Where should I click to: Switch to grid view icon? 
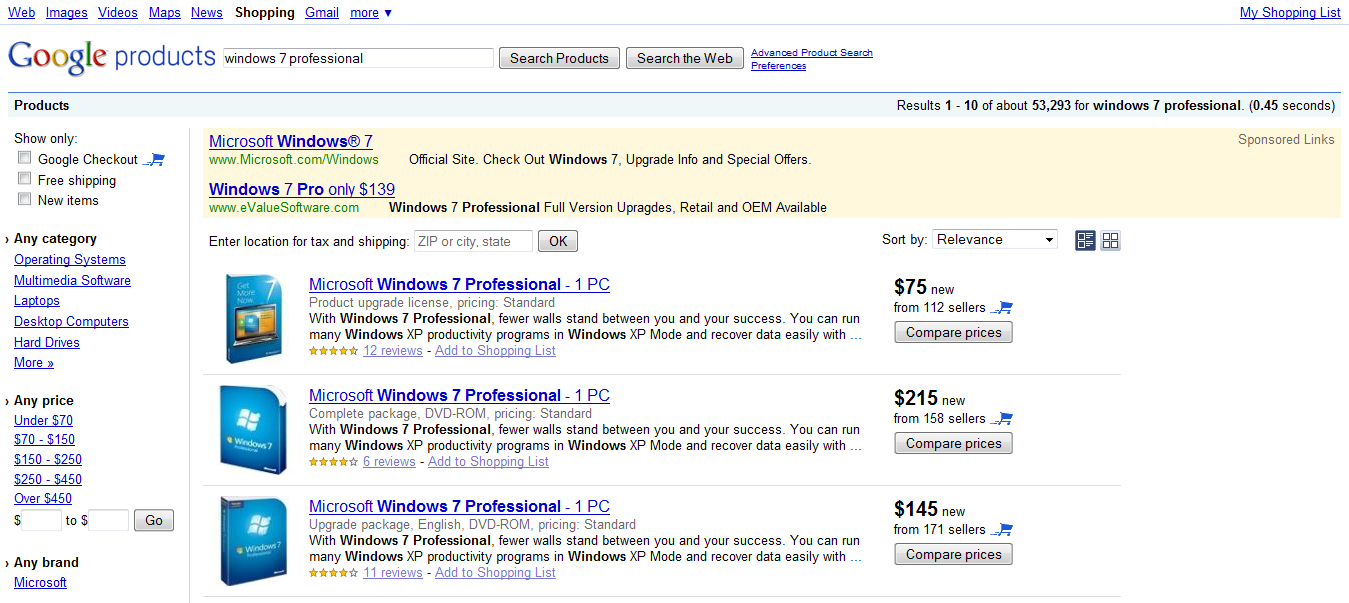coord(1111,240)
